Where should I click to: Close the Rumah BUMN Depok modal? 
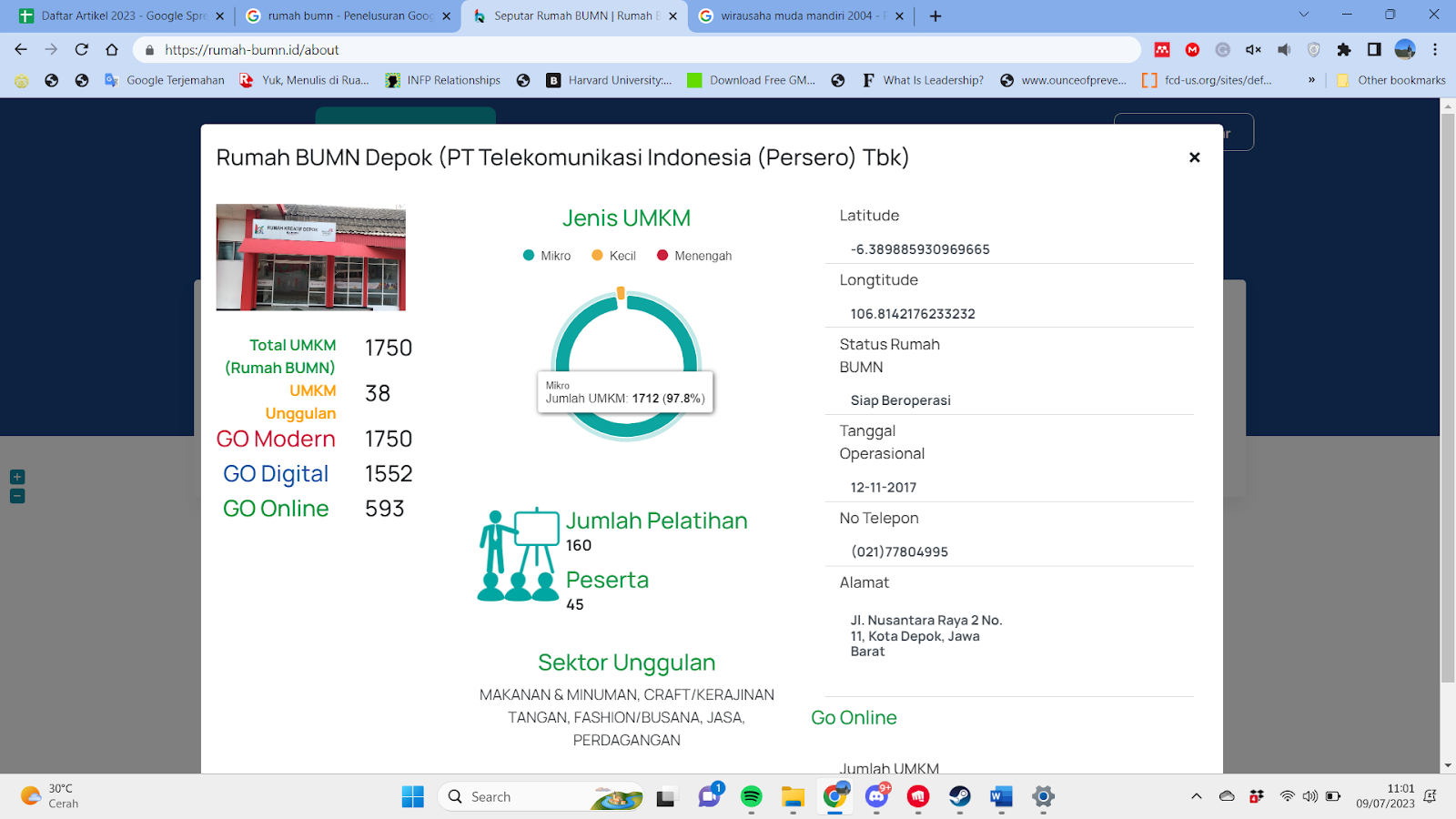1194,157
